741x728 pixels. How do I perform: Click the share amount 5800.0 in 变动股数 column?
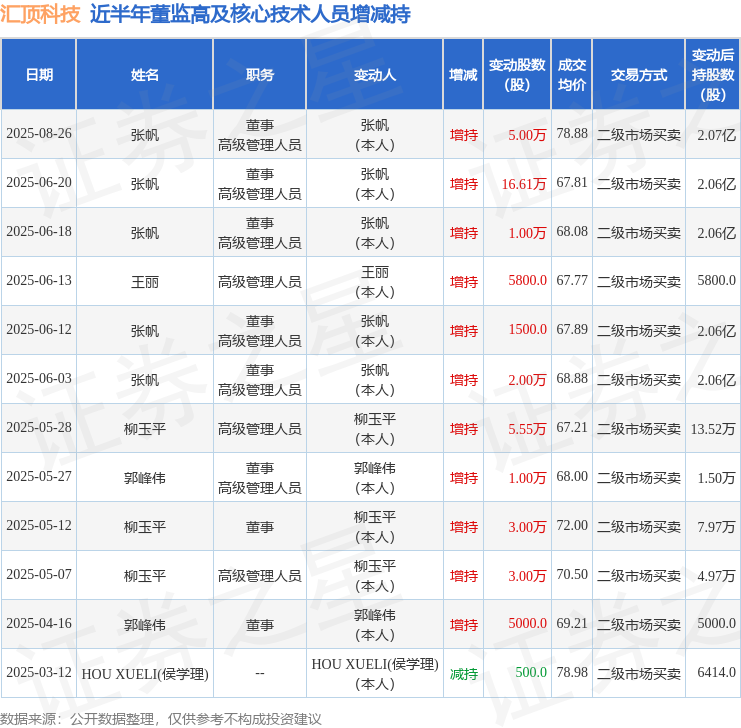pyautogui.click(x=527, y=281)
